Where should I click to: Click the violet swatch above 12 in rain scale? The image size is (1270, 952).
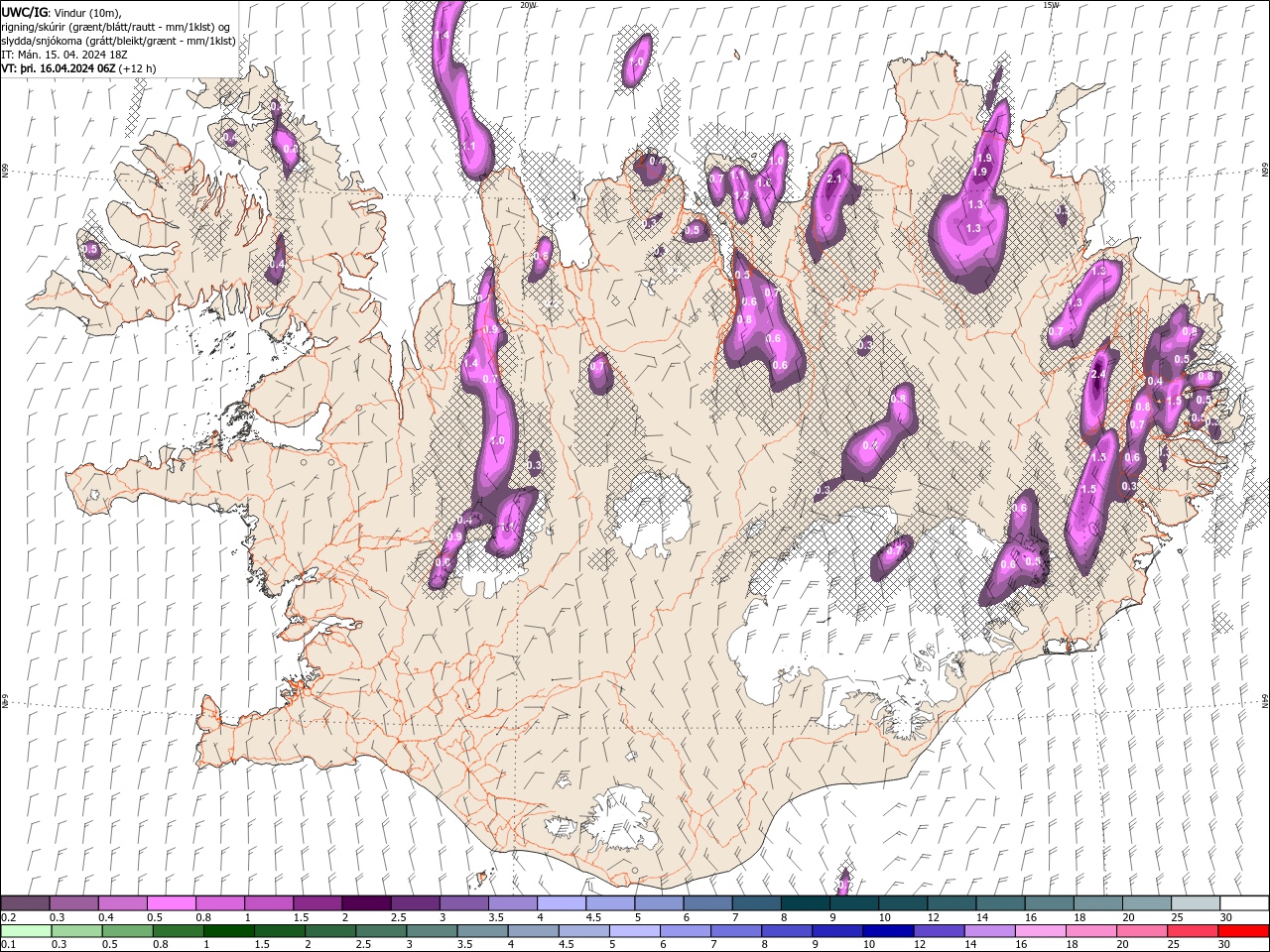[x=939, y=931]
